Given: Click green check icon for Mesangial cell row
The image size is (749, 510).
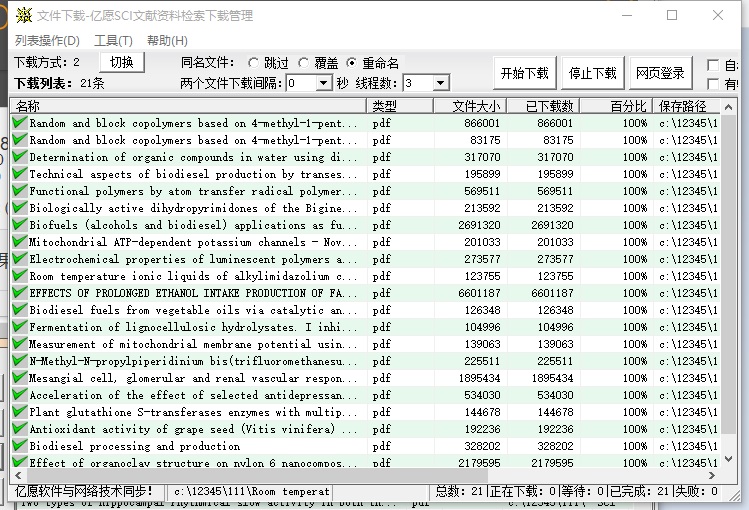Looking at the screenshot, I should 19,378.
